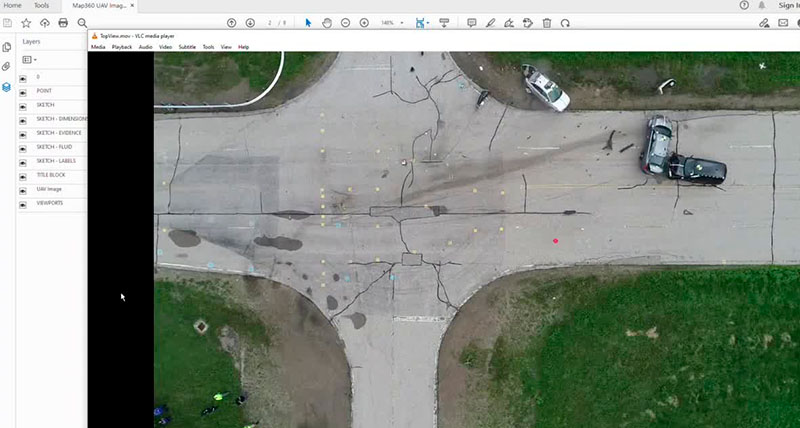The image size is (800, 428).
Task: Open the Layers panel options dropdown
Action: 28,60
